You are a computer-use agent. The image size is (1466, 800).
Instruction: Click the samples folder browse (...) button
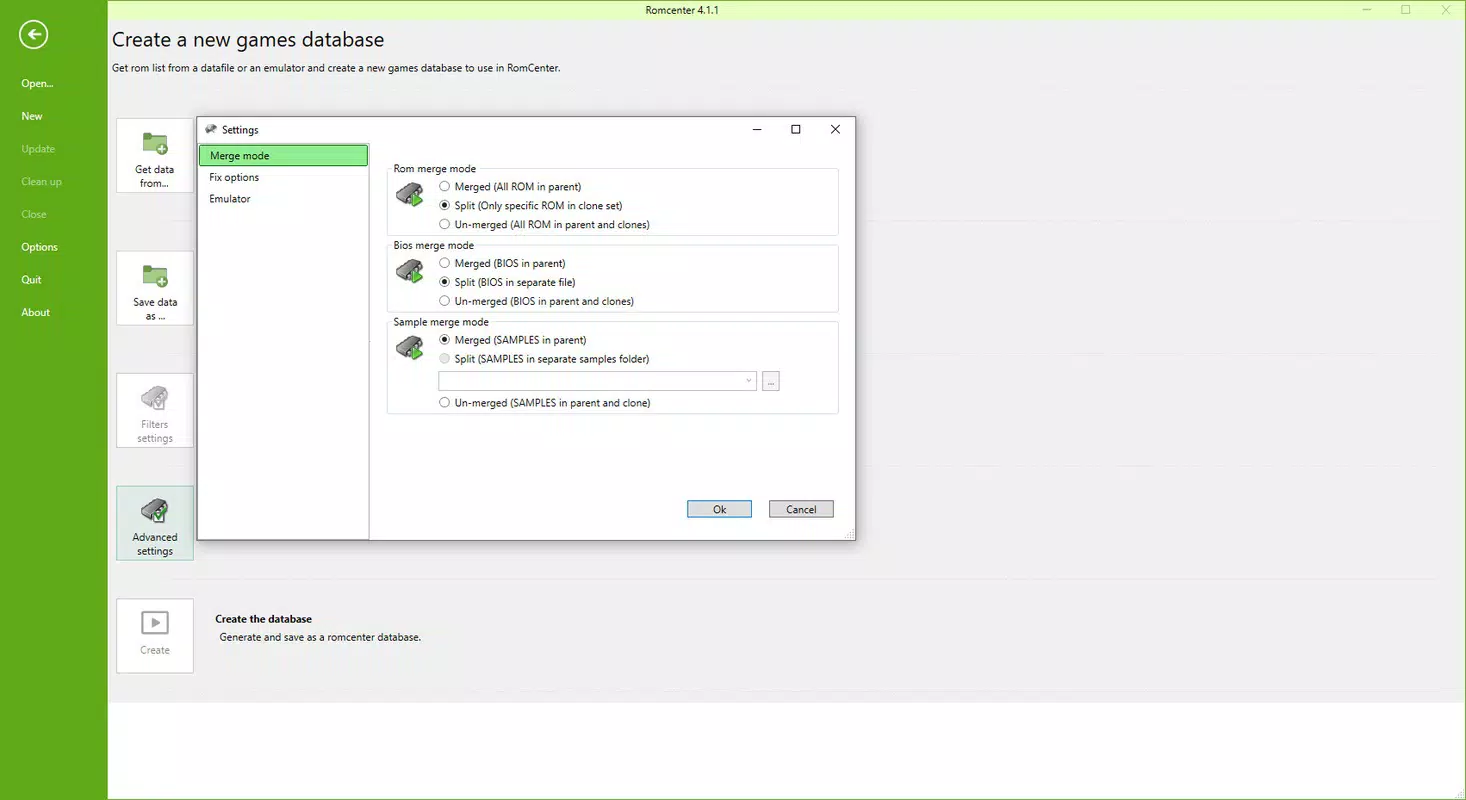(x=770, y=381)
